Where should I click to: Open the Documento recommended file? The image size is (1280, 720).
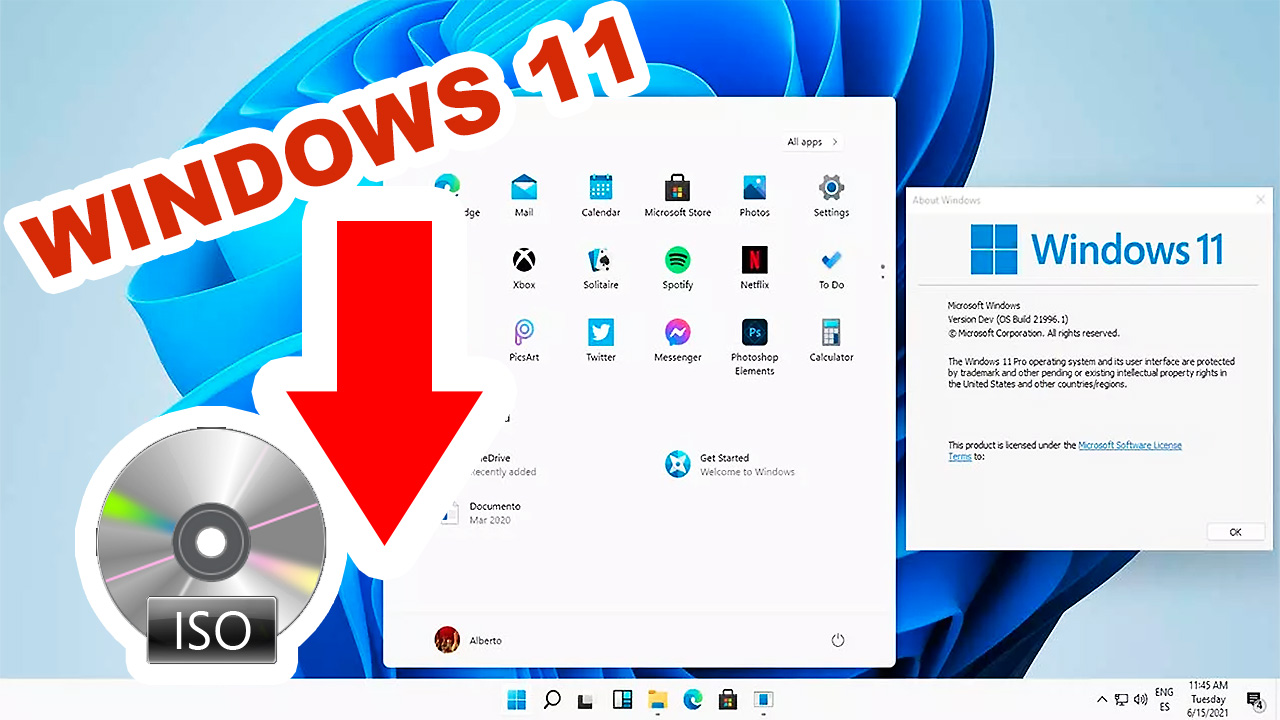(x=482, y=513)
